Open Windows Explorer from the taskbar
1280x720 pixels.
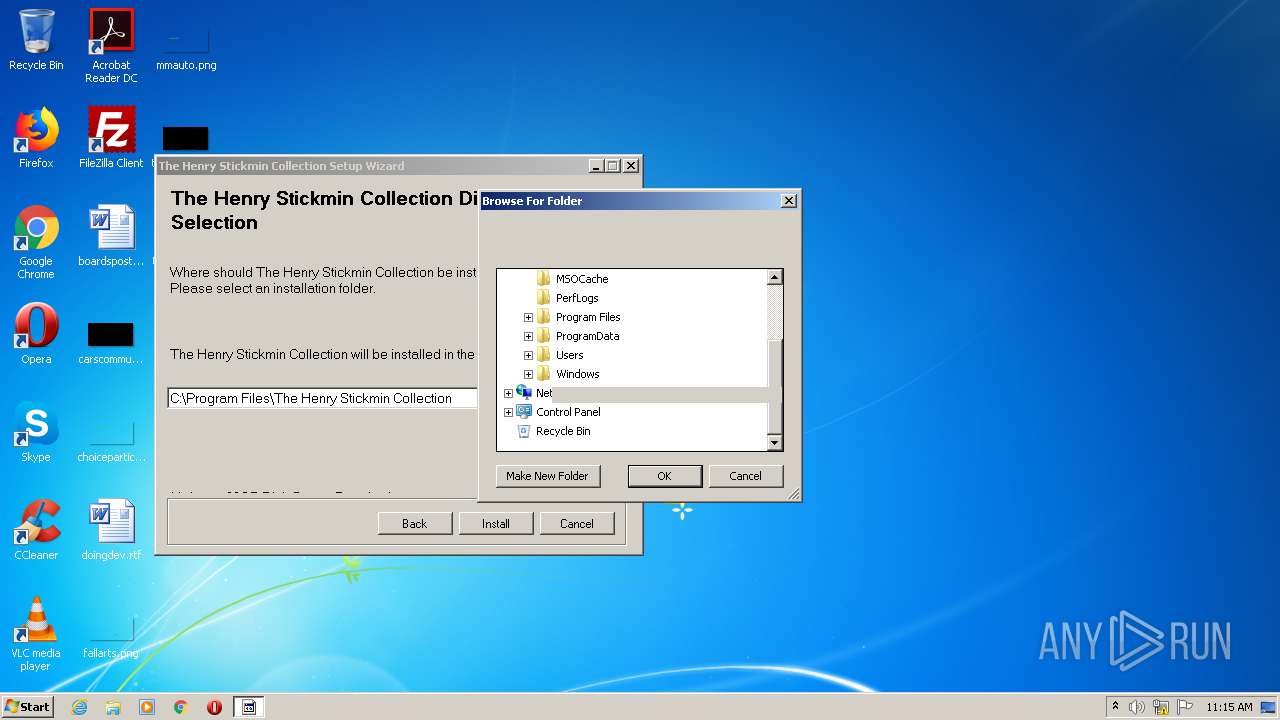click(x=113, y=707)
